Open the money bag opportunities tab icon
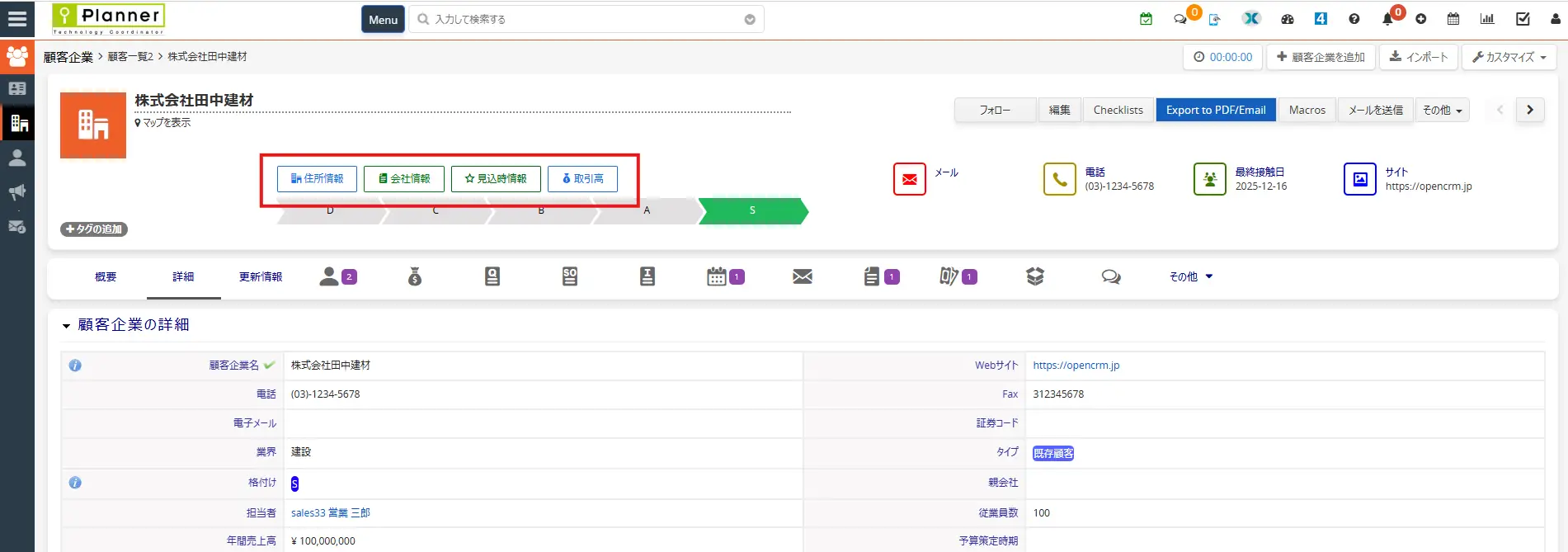Viewport: 1568px width, 552px height. point(415,276)
